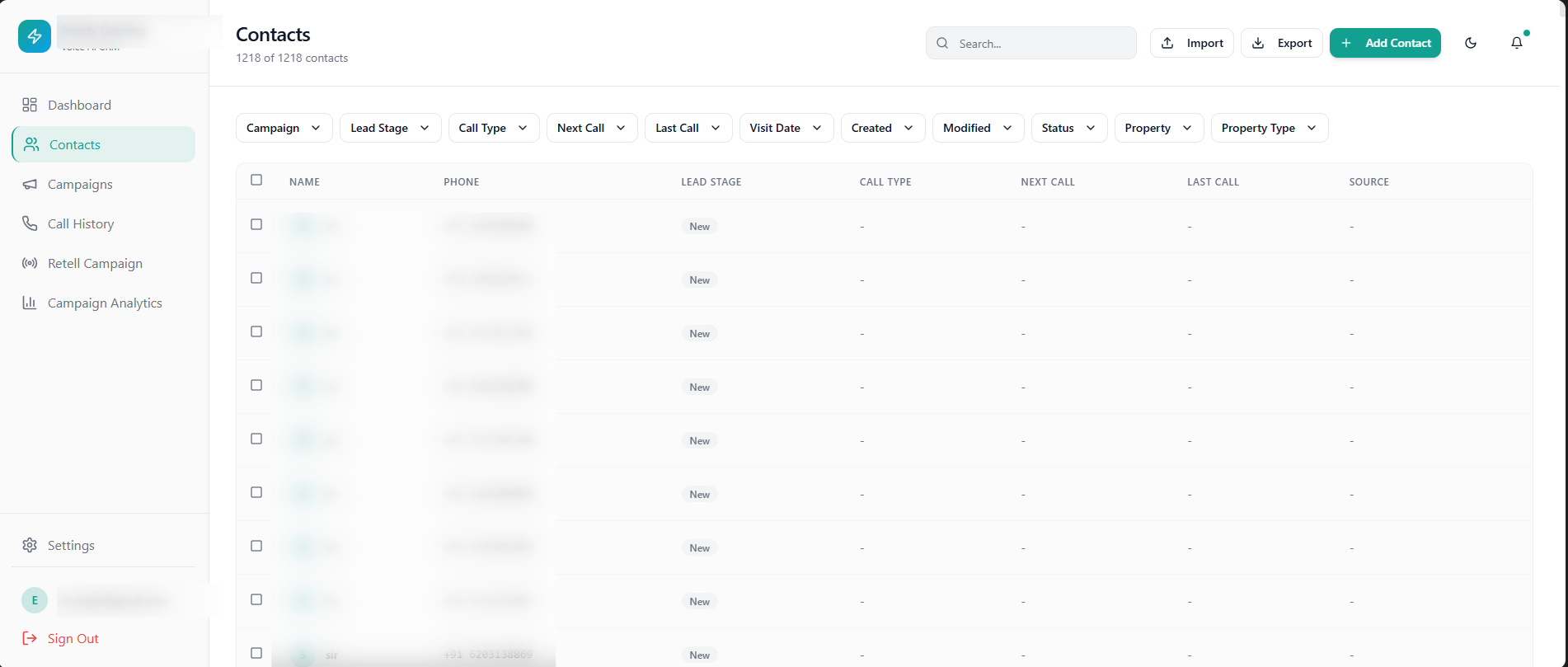Navigate to Retell Campaign

(103, 263)
